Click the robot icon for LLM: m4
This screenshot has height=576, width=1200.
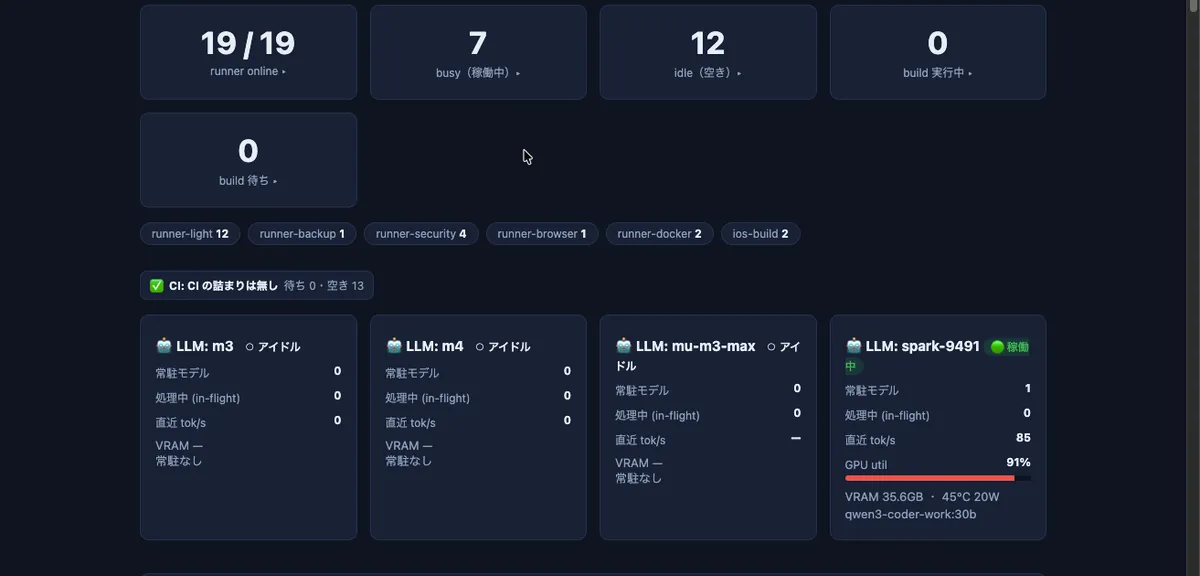coord(394,346)
